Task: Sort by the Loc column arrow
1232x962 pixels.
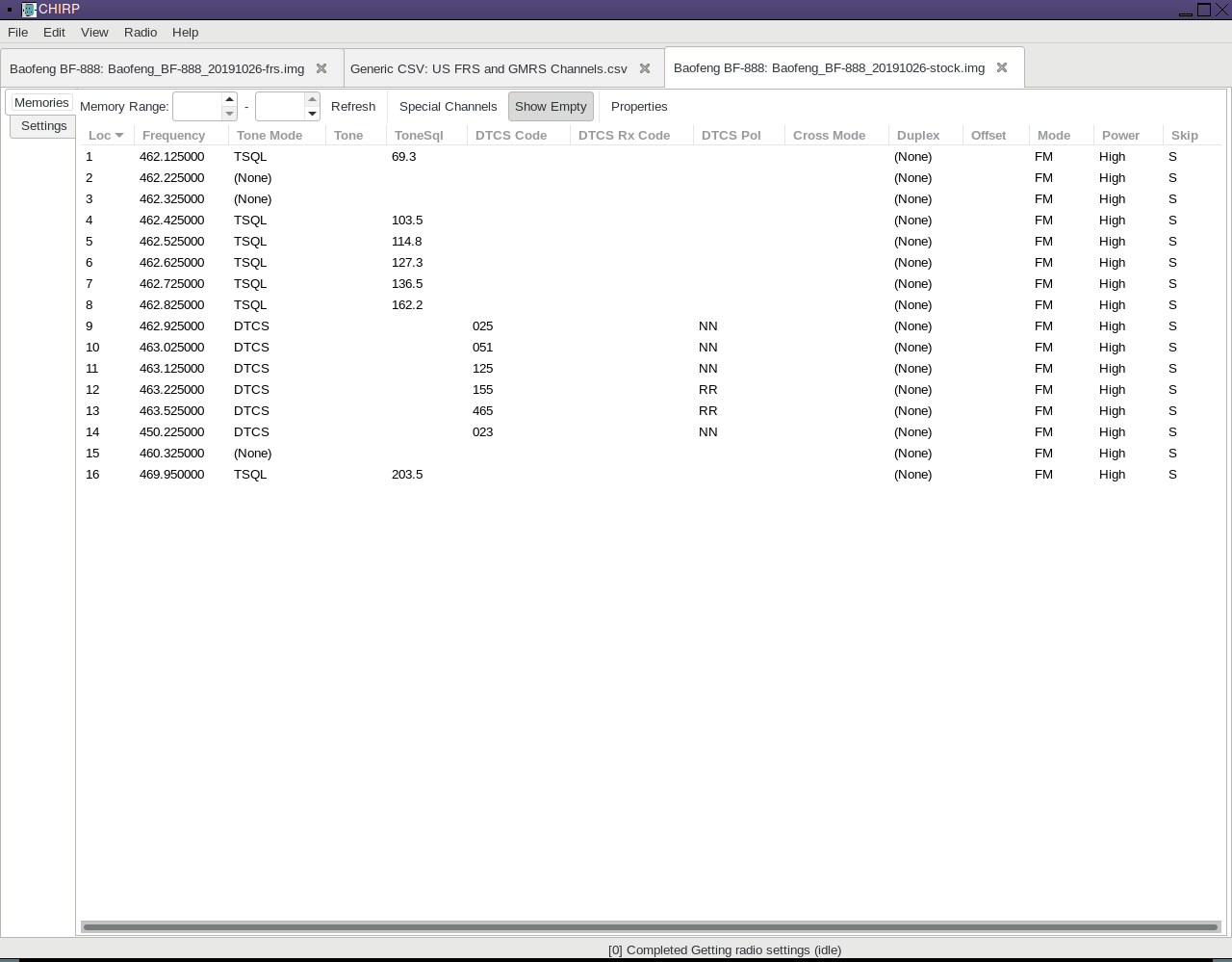Action: click(119, 135)
